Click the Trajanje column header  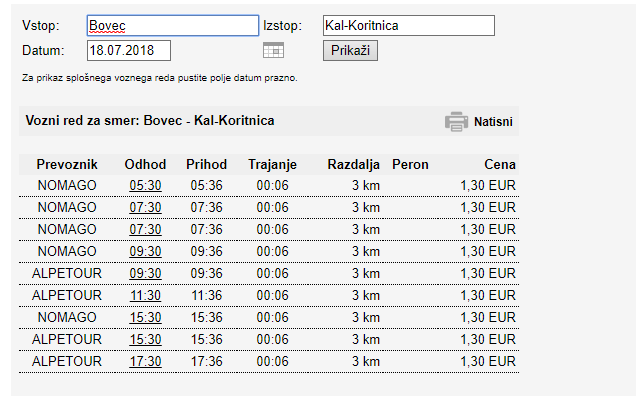point(273,165)
